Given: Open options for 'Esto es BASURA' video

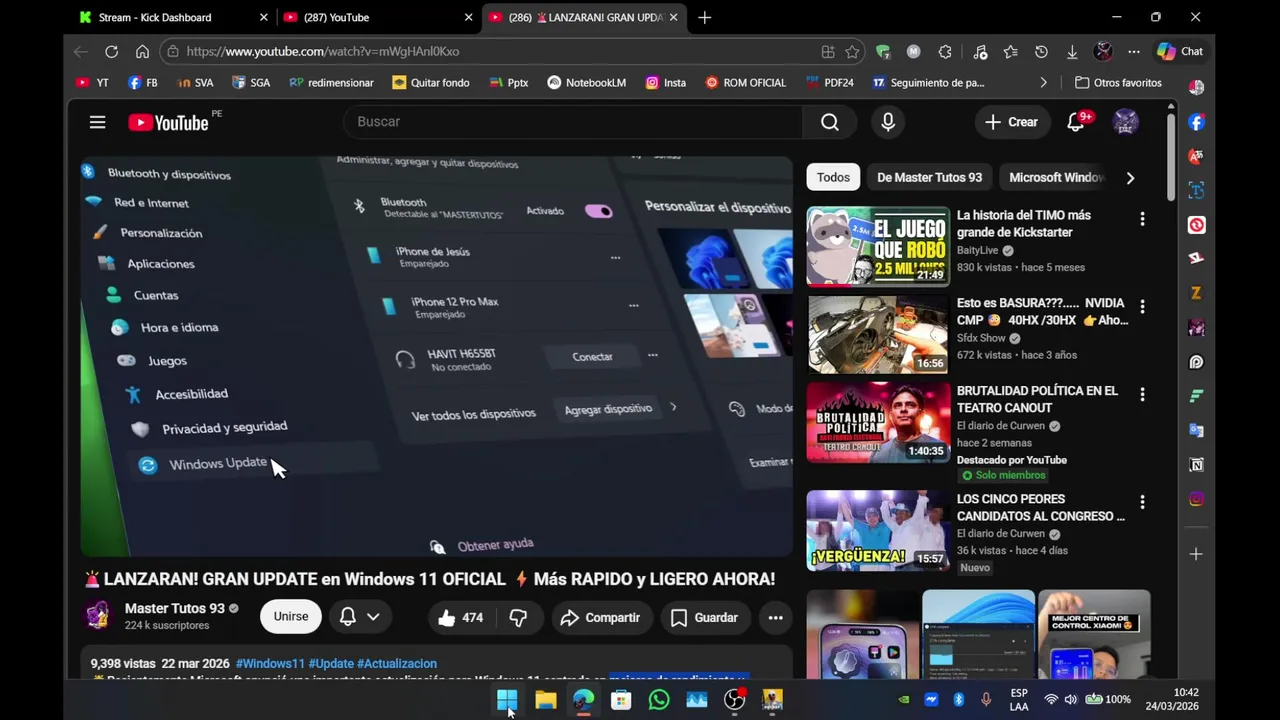Looking at the screenshot, I should pyautogui.click(x=1142, y=307).
